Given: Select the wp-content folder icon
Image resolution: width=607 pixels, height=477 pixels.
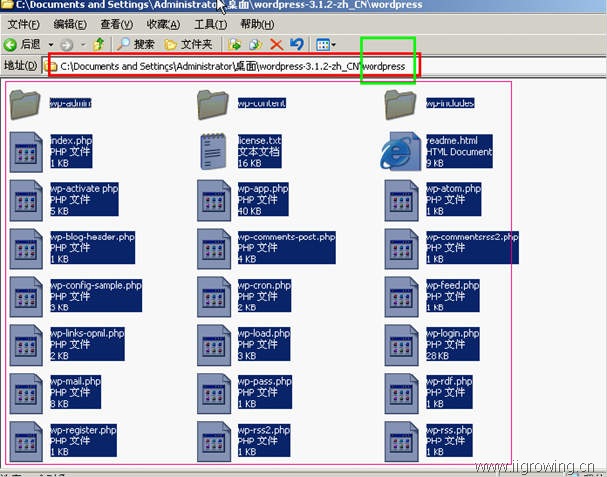Looking at the screenshot, I should (213, 104).
